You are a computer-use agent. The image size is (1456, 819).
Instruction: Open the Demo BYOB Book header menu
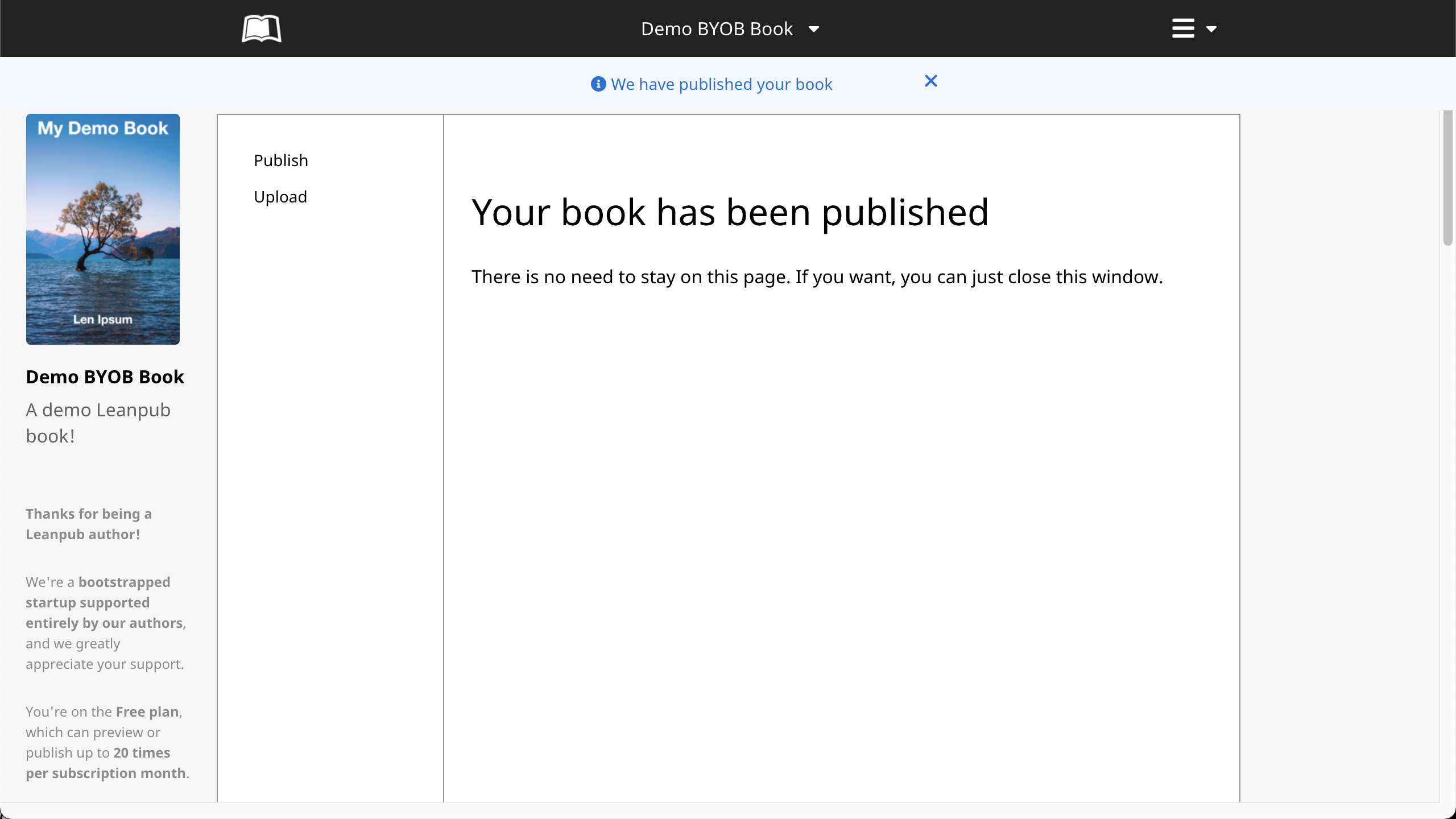coord(717,29)
